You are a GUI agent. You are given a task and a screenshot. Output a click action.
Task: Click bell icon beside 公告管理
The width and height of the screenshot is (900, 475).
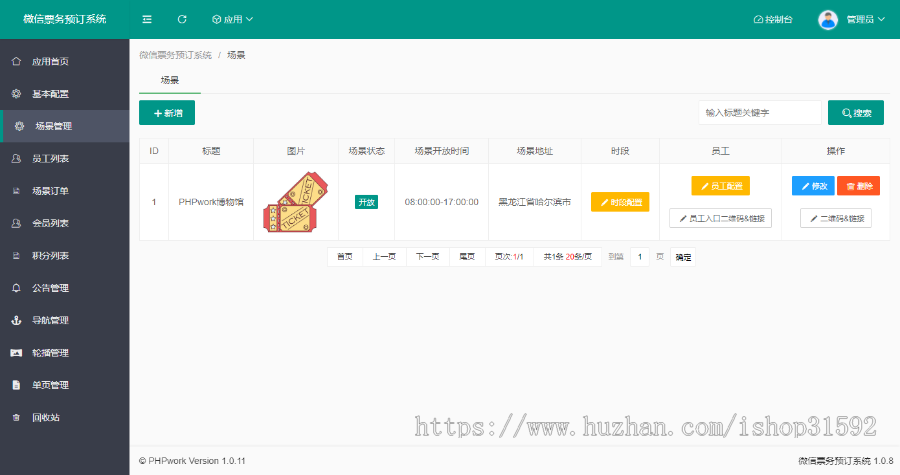(x=16, y=288)
